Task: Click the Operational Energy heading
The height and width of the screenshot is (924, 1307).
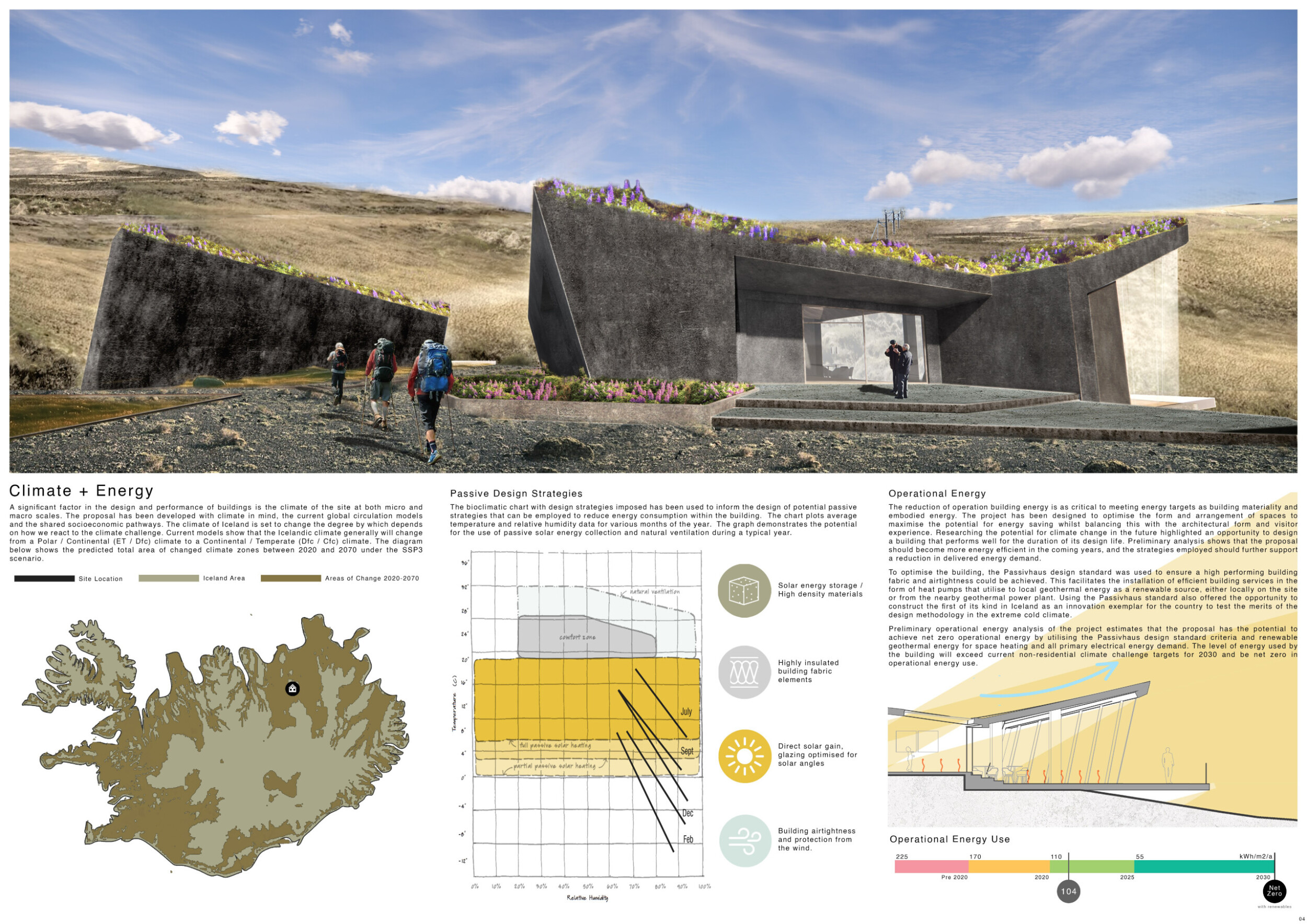Action: click(x=936, y=493)
